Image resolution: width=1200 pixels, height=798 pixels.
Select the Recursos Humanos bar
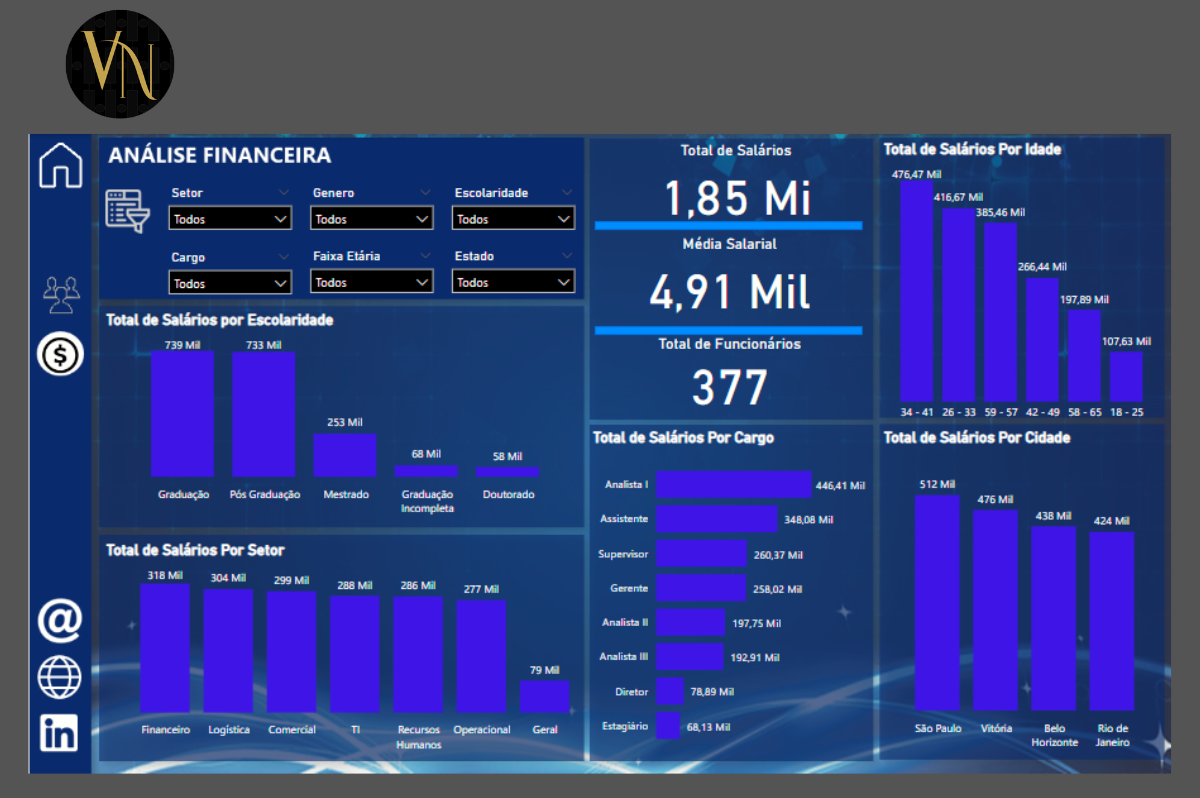coord(418,655)
